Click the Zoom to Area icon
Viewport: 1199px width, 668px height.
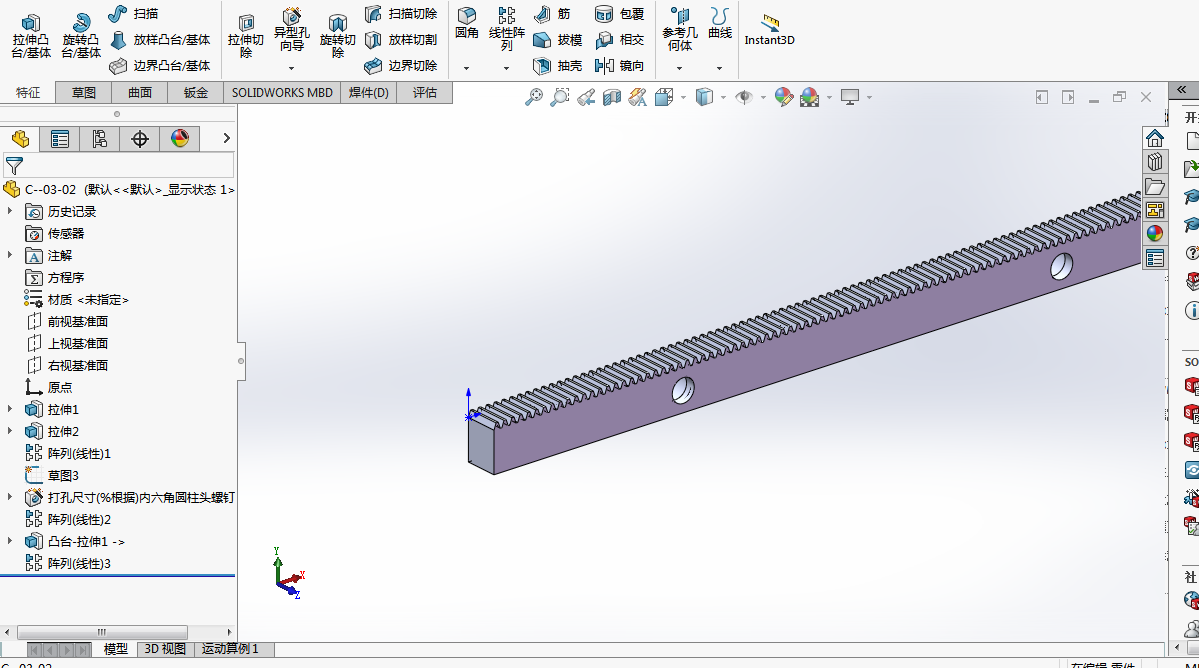click(560, 97)
